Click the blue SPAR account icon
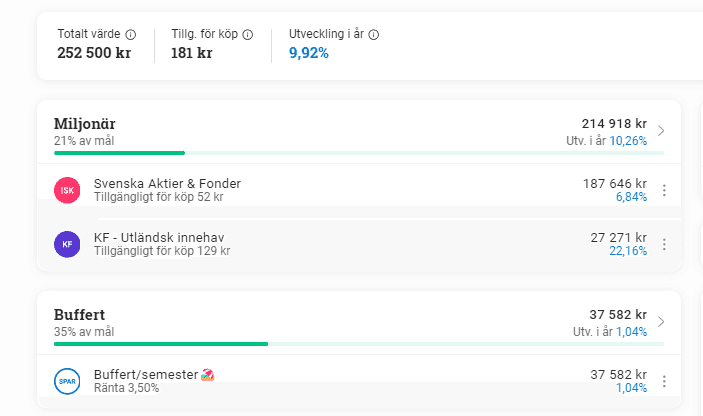 67,381
